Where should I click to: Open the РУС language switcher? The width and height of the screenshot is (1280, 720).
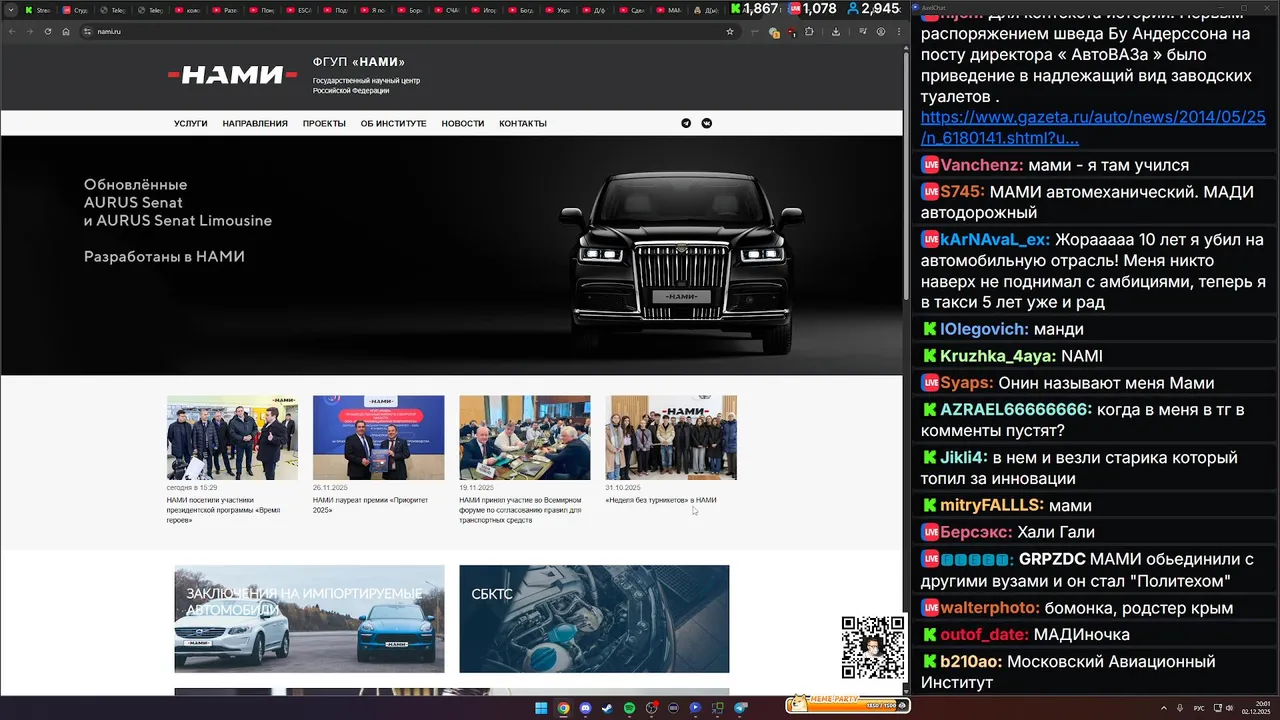point(1199,708)
